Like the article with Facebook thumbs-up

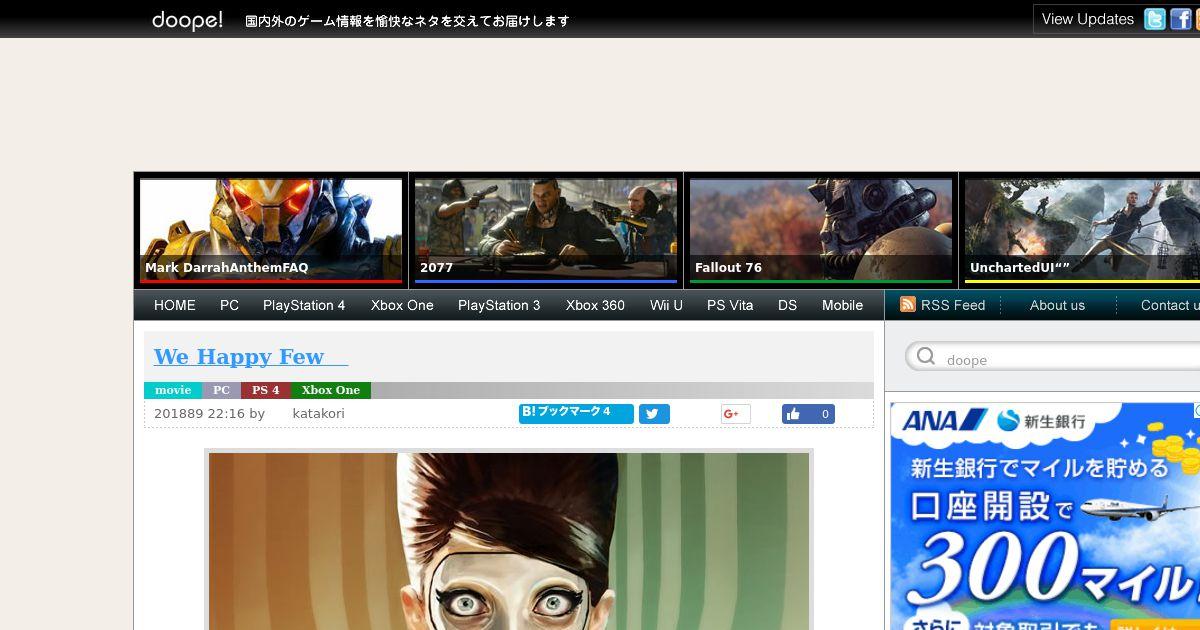pos(808,414)
